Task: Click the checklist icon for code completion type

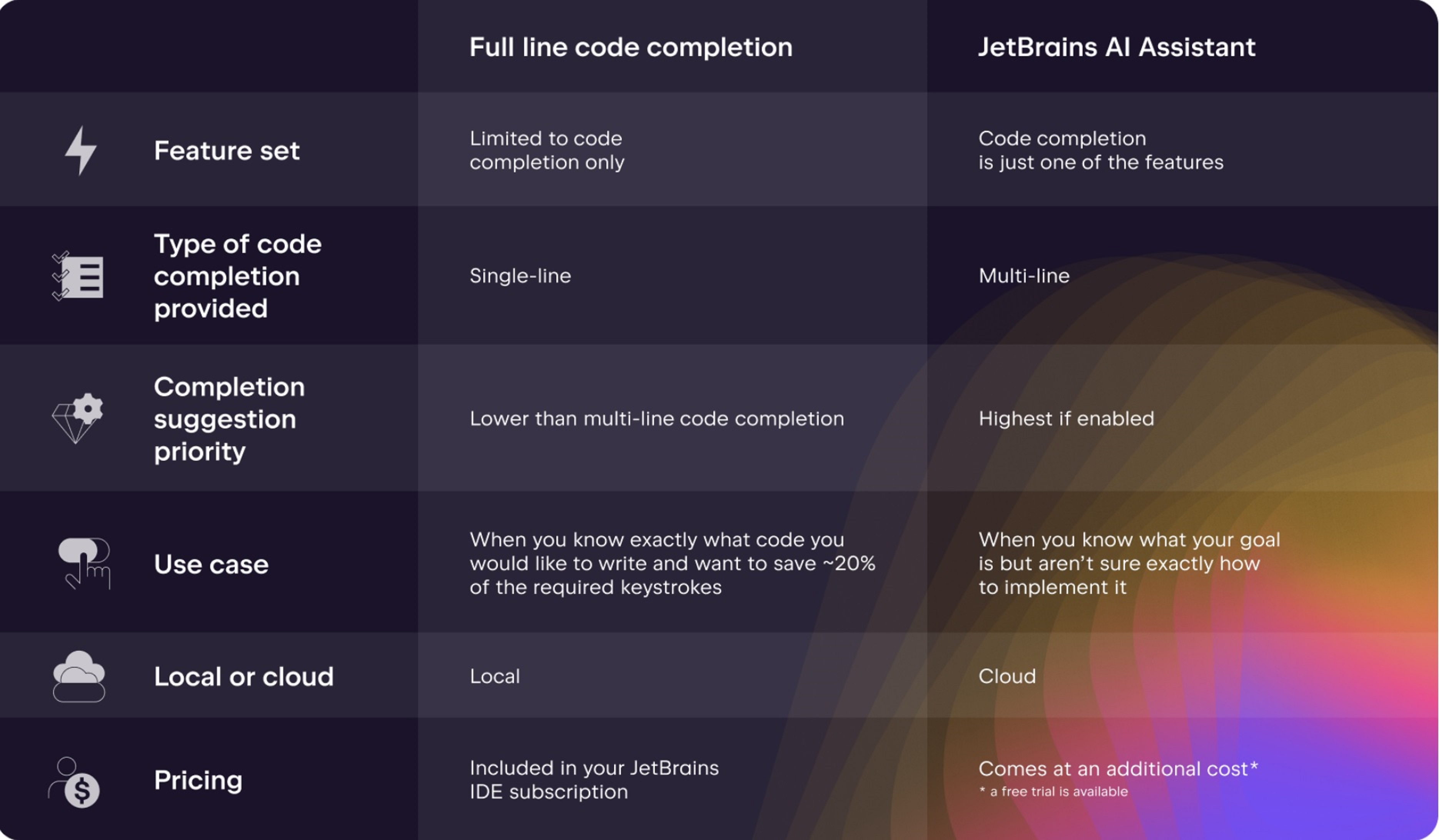Action: point(78,276)
